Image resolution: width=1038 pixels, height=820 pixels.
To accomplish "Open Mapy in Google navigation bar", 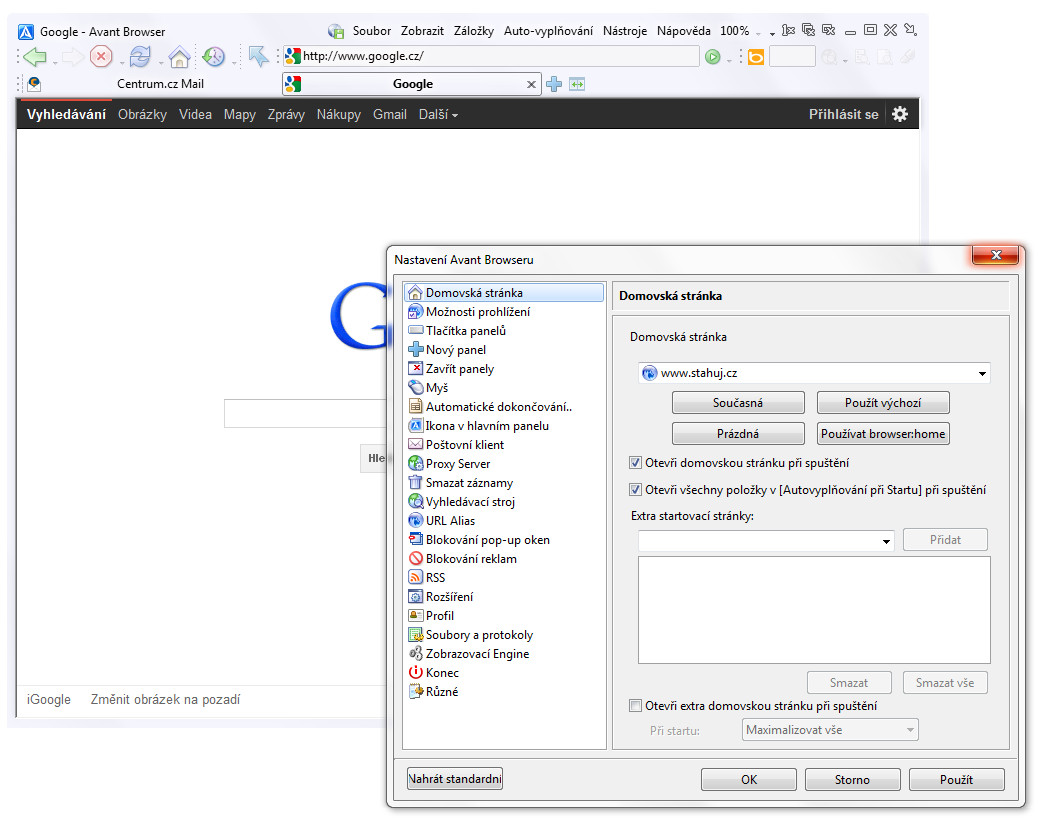I will pyautogui.click(x=240, y=114).
